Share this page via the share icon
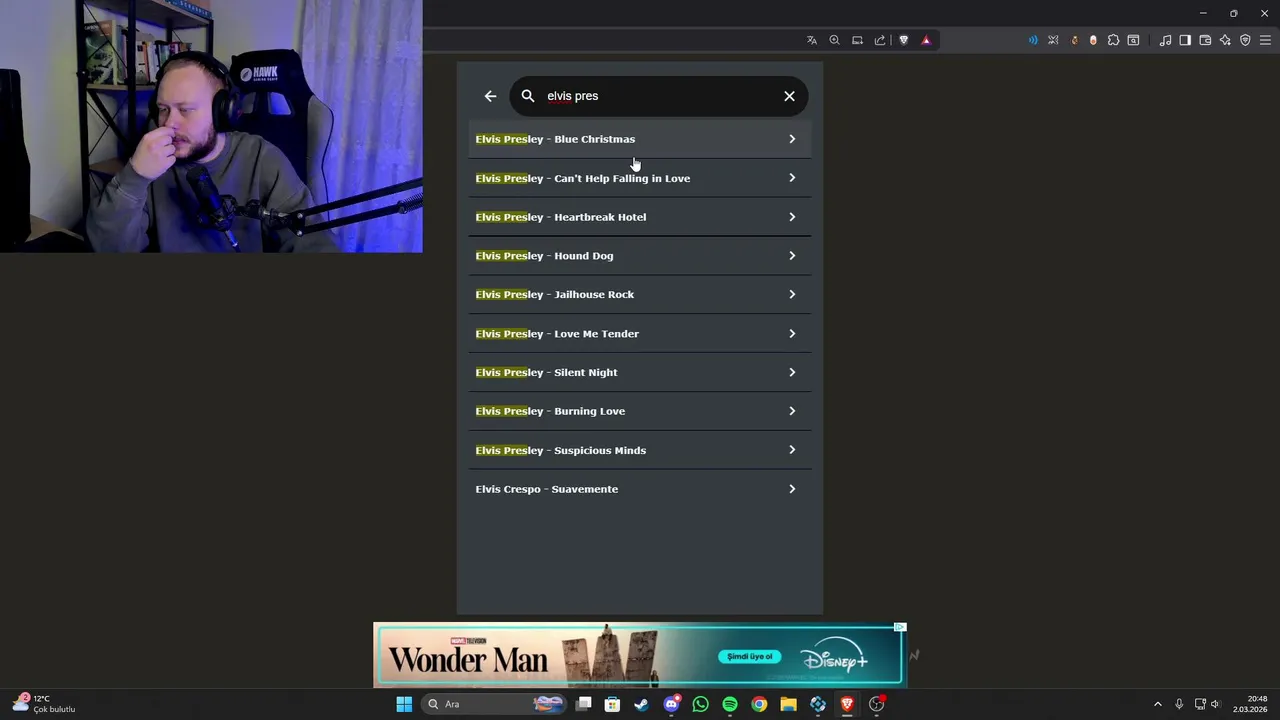Screen dimensions: 1280x720 [880, 40]
